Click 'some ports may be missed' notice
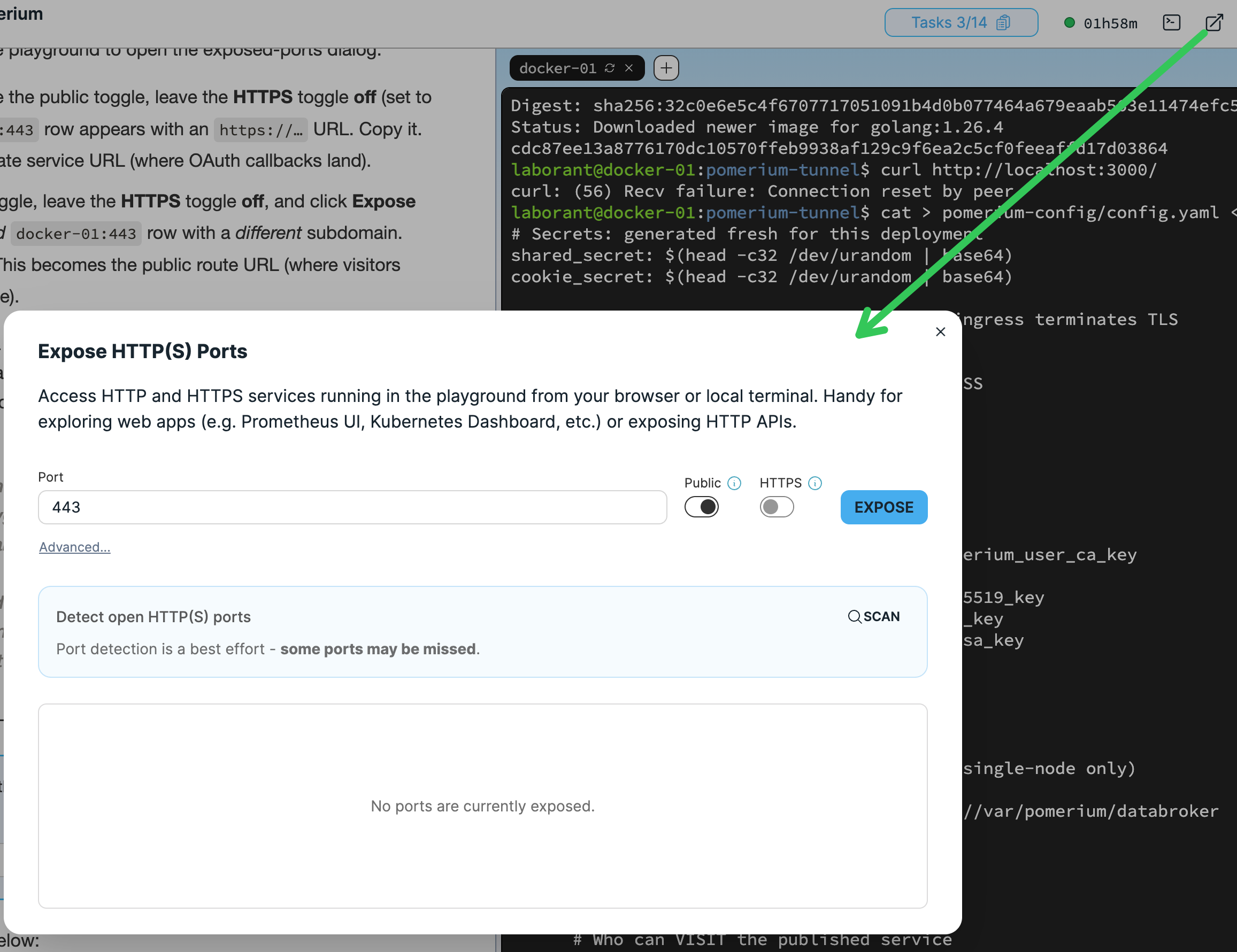Screen dimensions: 1237x952 click(378, 648)
